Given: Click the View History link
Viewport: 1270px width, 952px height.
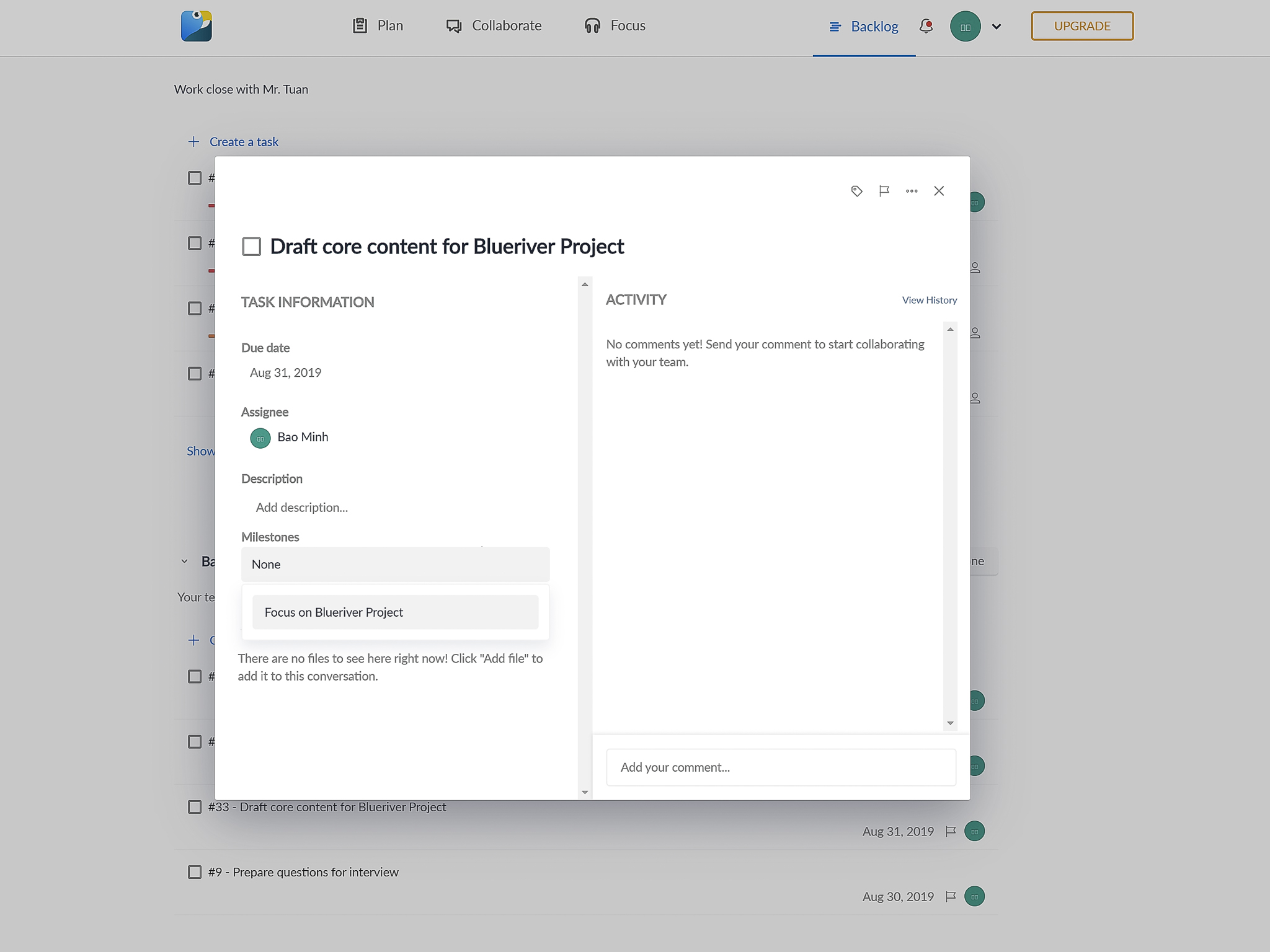Looking at the screenshot, I should pos(929,300).
